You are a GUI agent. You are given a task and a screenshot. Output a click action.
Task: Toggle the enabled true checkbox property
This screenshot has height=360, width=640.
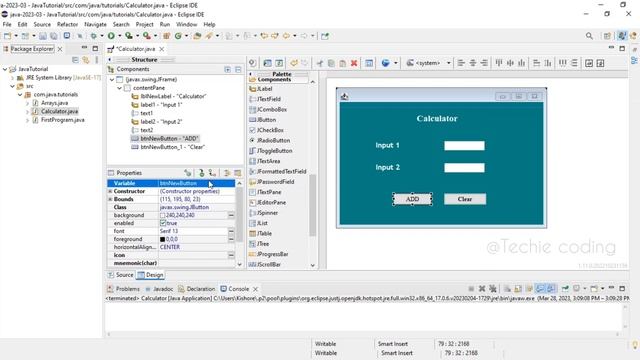tap(163, 223)
